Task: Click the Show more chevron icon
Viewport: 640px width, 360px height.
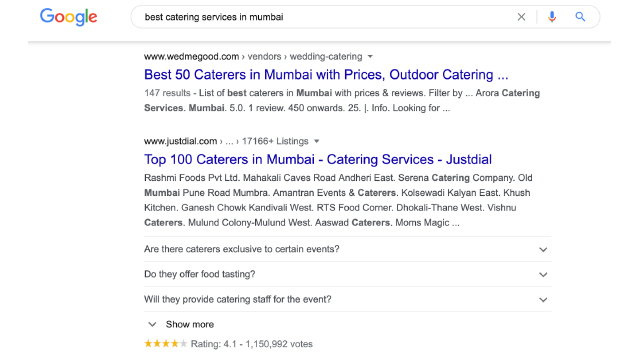Action: pyautogui.click(x=152, y=324)
